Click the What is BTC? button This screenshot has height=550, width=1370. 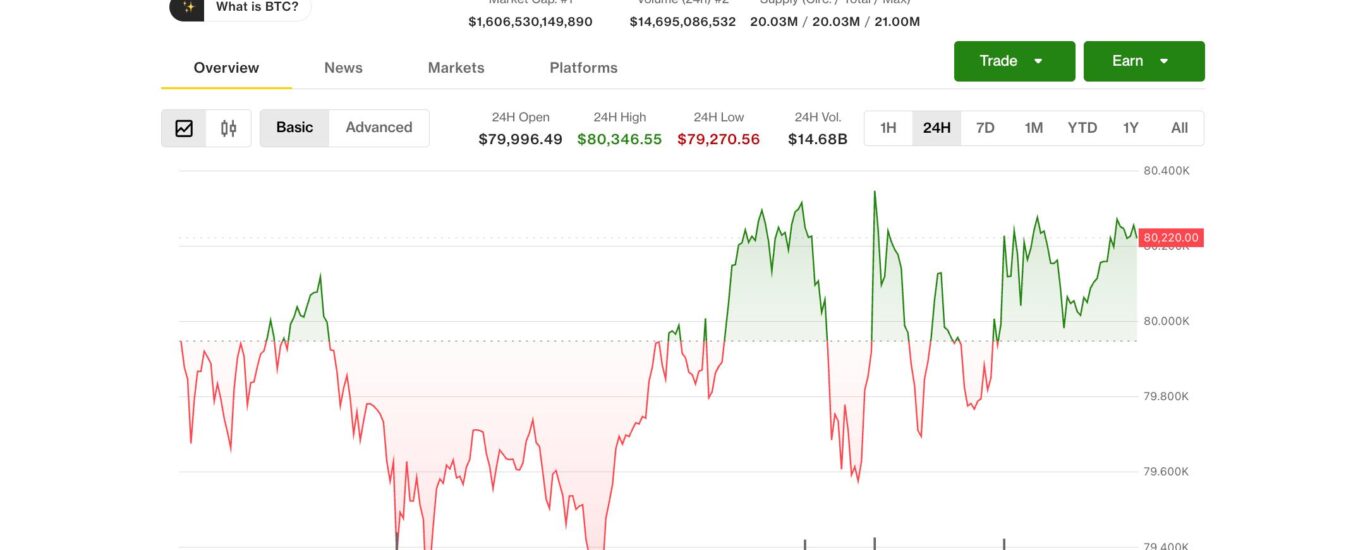(x=241, y=6)
